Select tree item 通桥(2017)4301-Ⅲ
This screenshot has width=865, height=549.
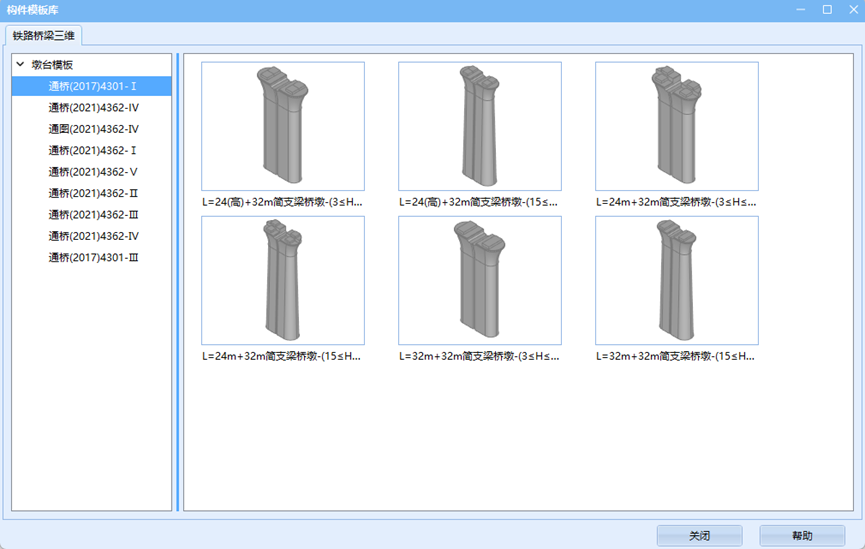tap(92, 258)
